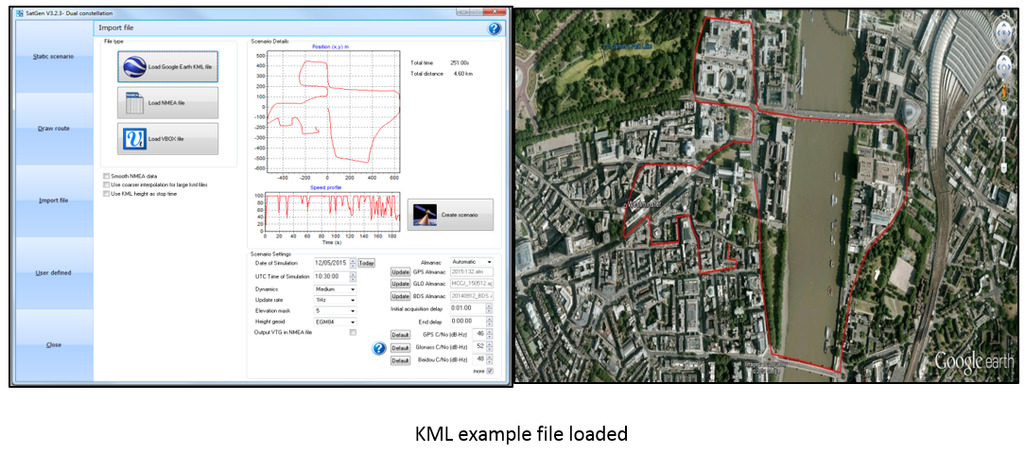Zoom in with Google Earth plus button
The image size is (1025, 454).
1003,110
